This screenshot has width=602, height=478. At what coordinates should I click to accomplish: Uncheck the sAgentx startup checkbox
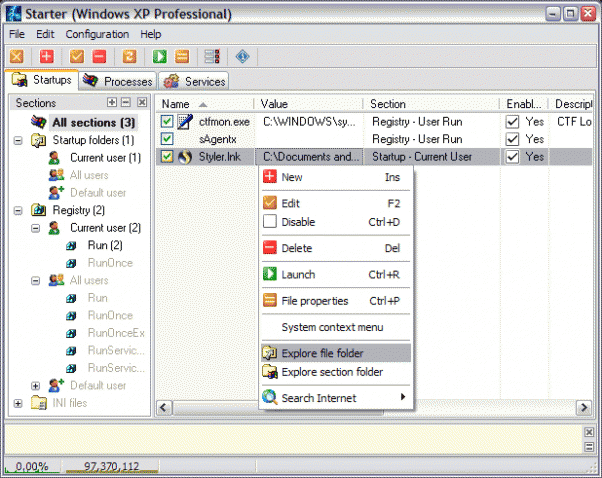point(167,139)
